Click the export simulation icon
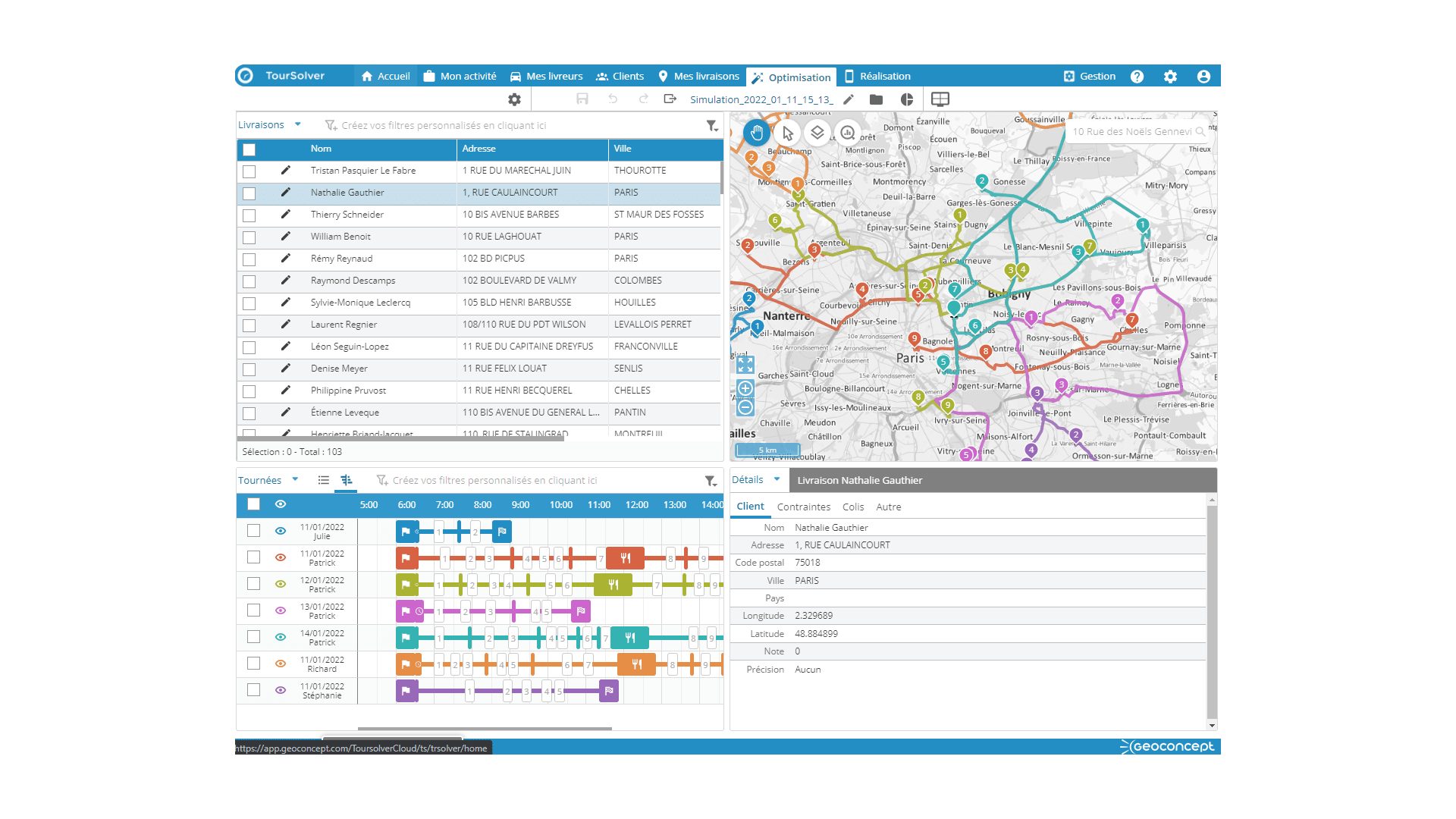Screen dimensions: 1456x819 coord(670,99)
